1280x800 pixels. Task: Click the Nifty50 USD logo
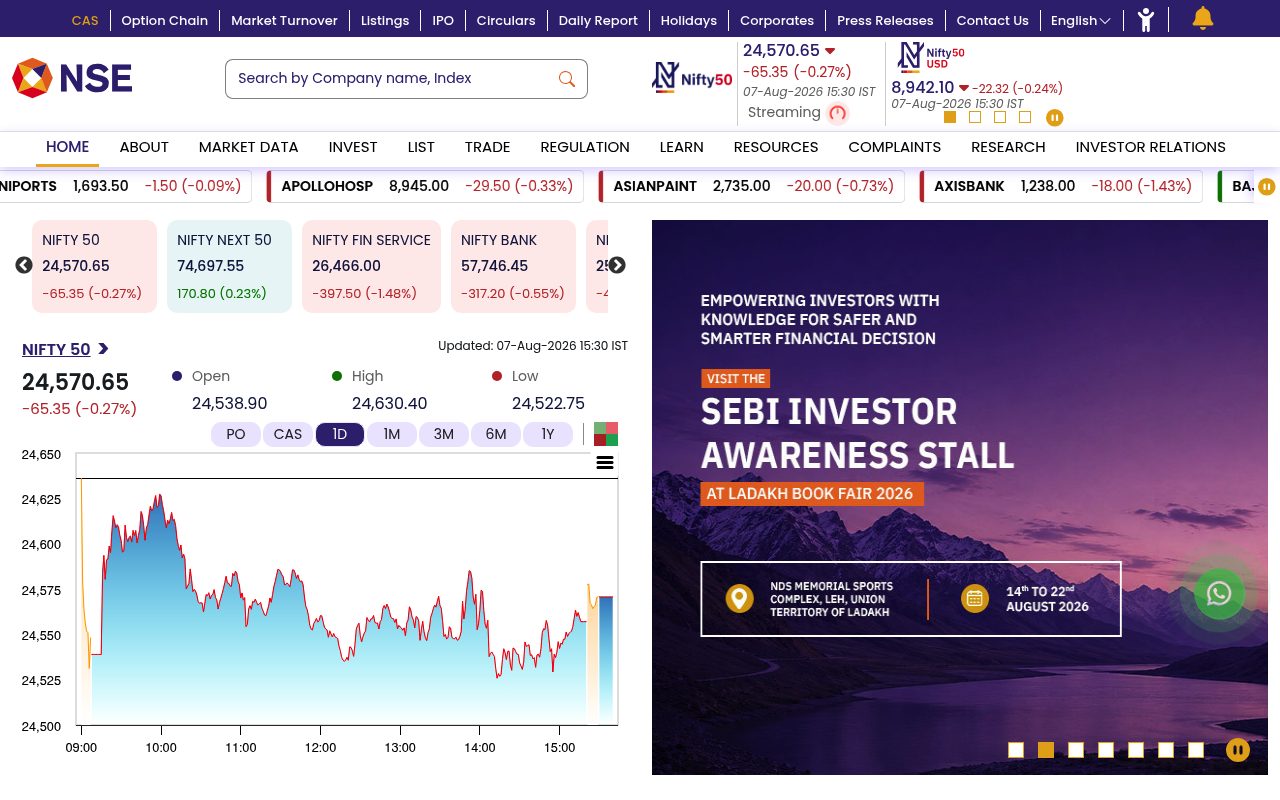[931, 56]
